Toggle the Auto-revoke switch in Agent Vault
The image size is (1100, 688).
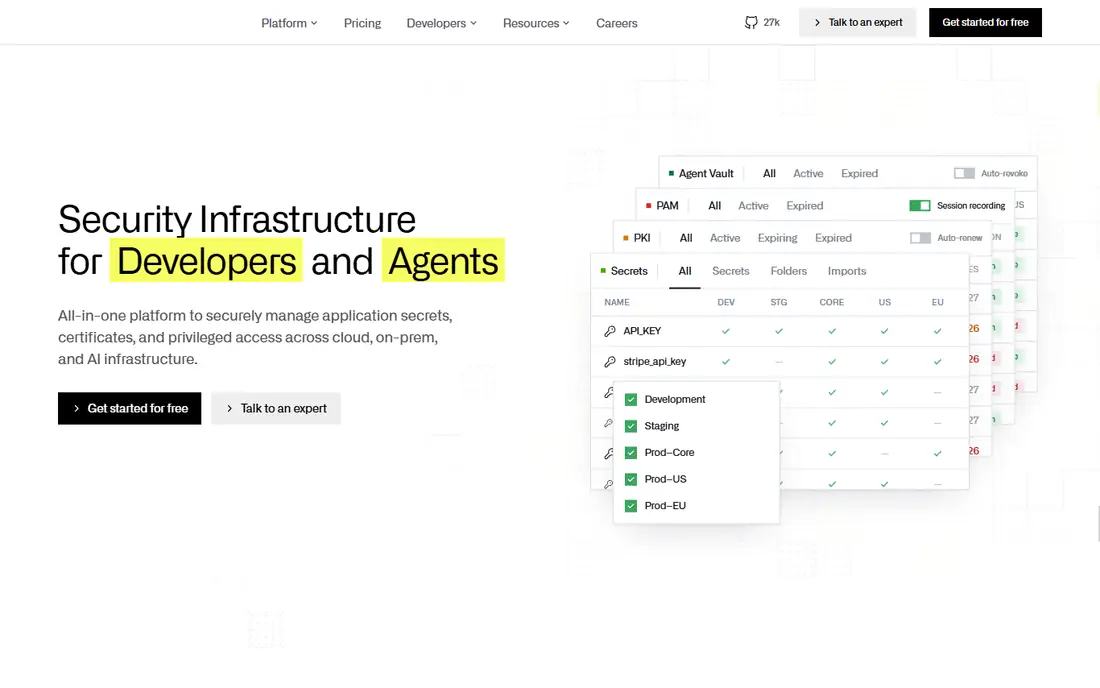(964, 173)
